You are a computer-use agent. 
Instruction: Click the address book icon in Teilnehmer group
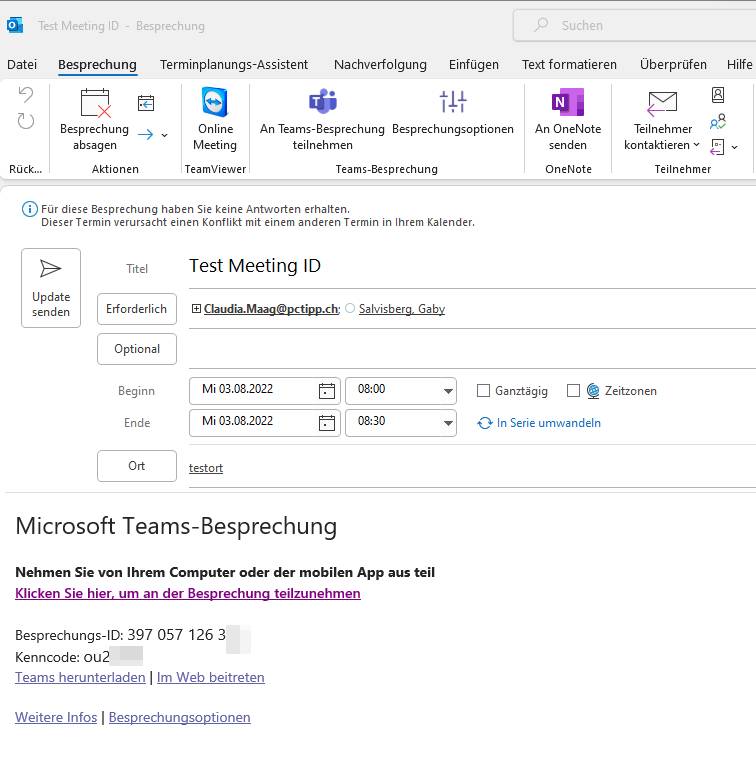coord(718,95)
